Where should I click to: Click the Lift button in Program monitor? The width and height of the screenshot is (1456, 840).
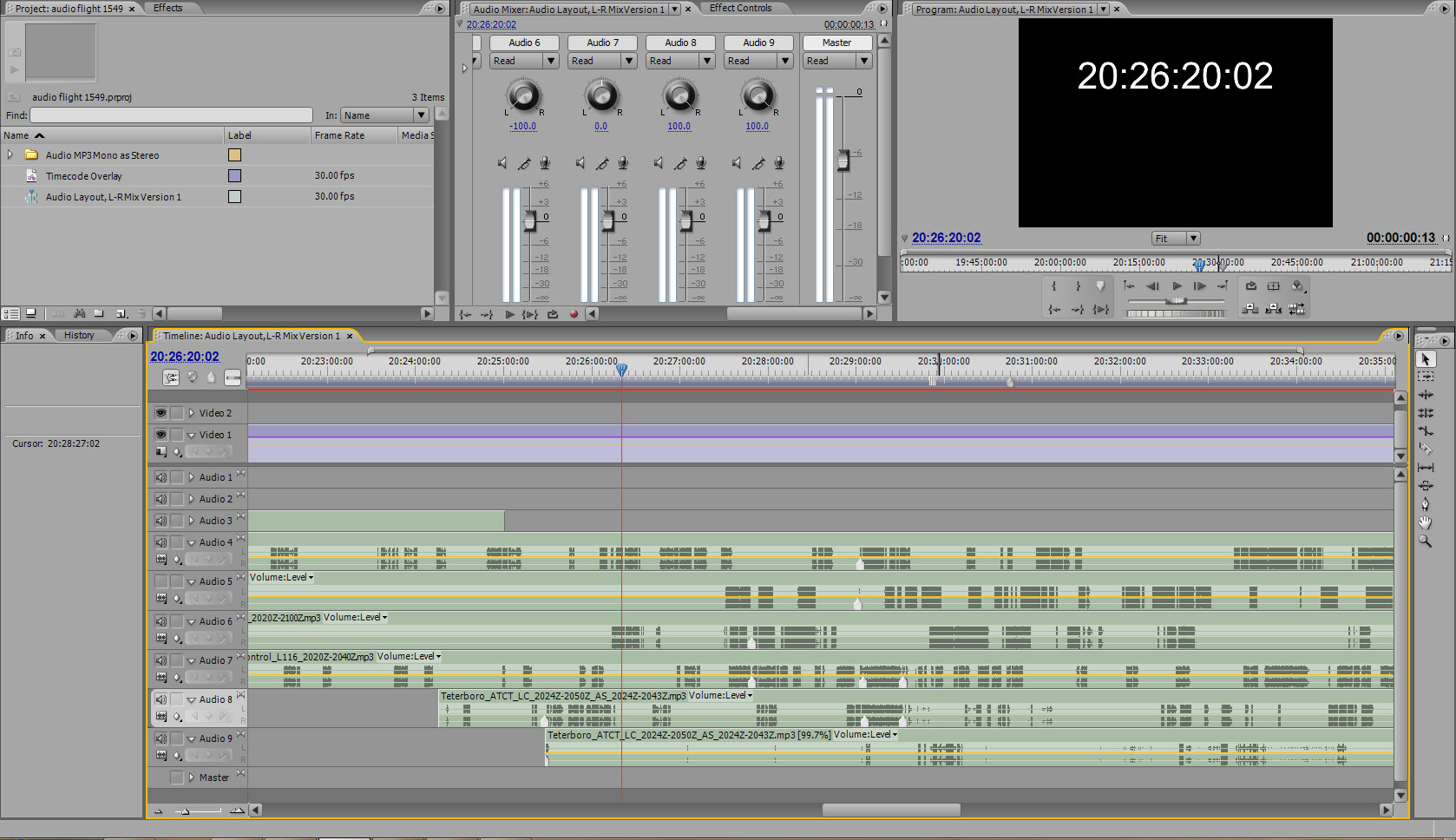[x=1250, y=308]
